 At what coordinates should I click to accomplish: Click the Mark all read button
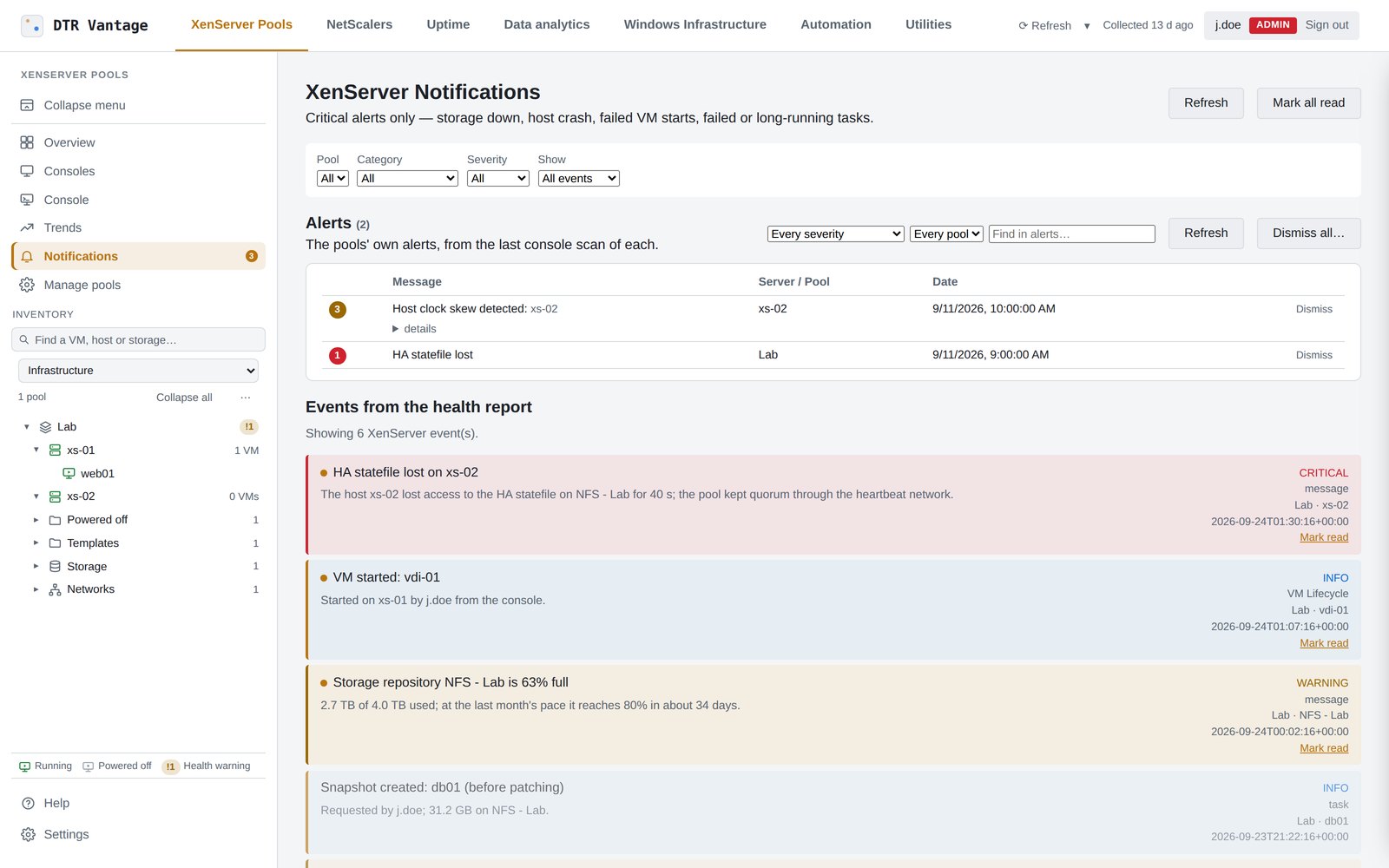click(x=1308, y=103)
